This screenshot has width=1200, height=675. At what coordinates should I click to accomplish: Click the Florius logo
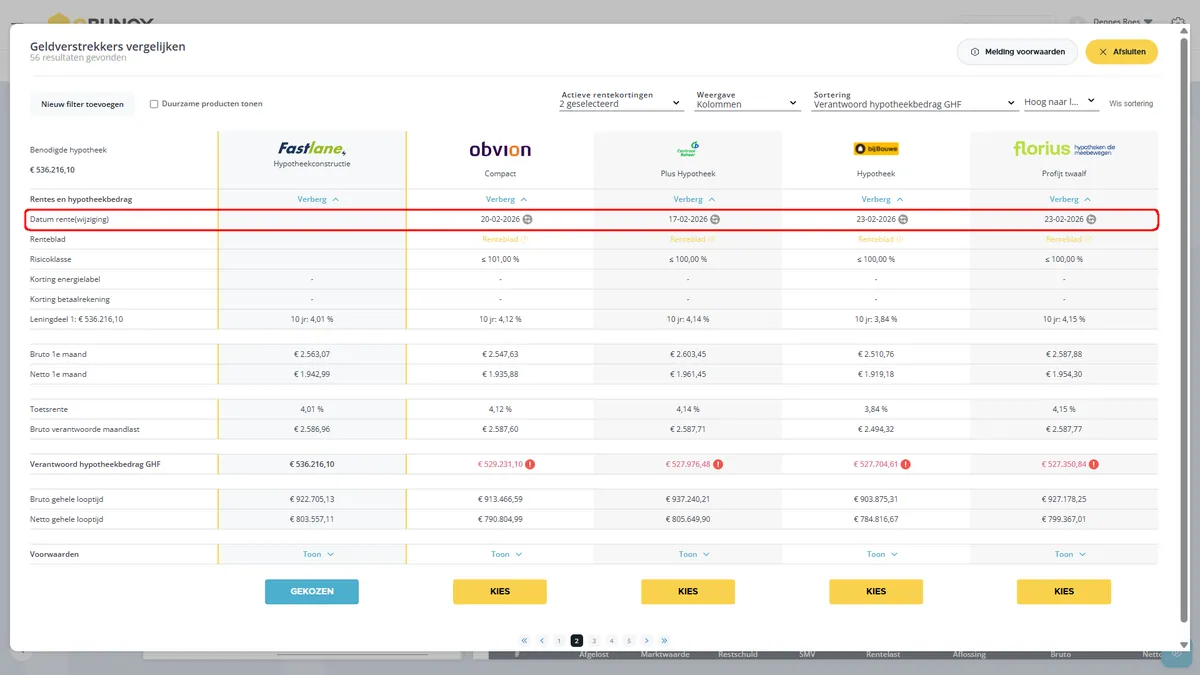pos(1064,149)
